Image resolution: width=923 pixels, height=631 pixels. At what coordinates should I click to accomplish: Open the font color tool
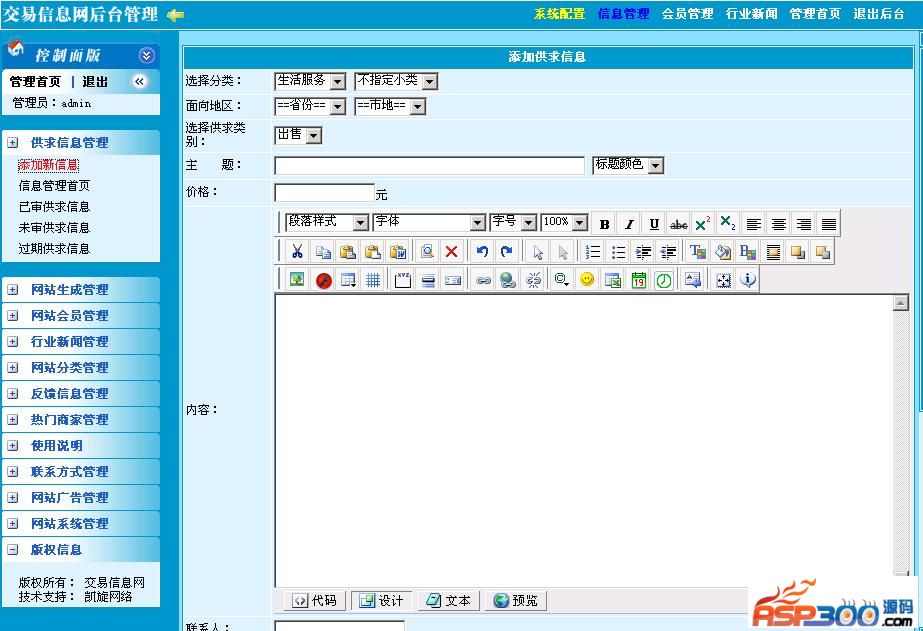click(698, 252)
